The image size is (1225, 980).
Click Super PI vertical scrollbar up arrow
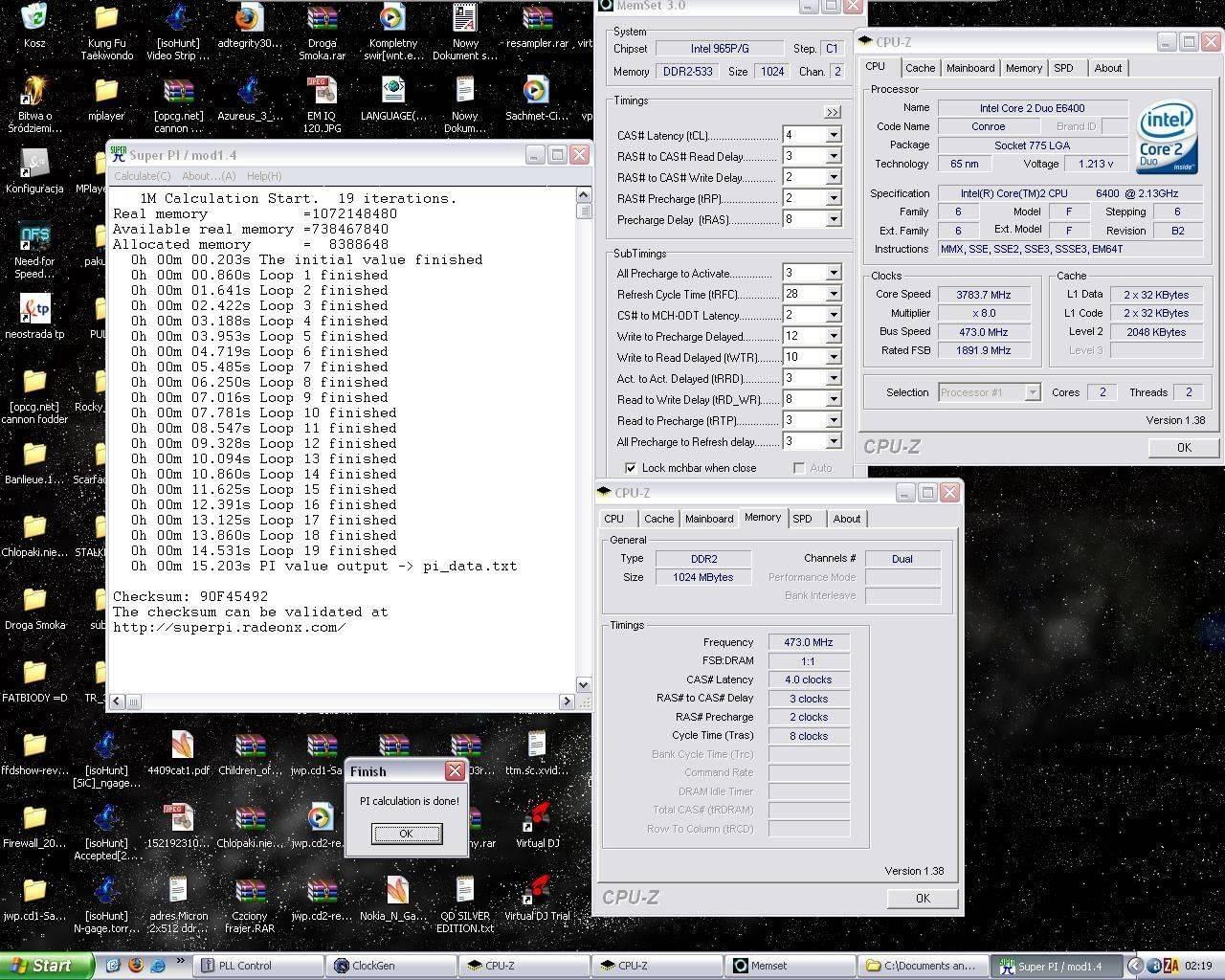[584, 195]
